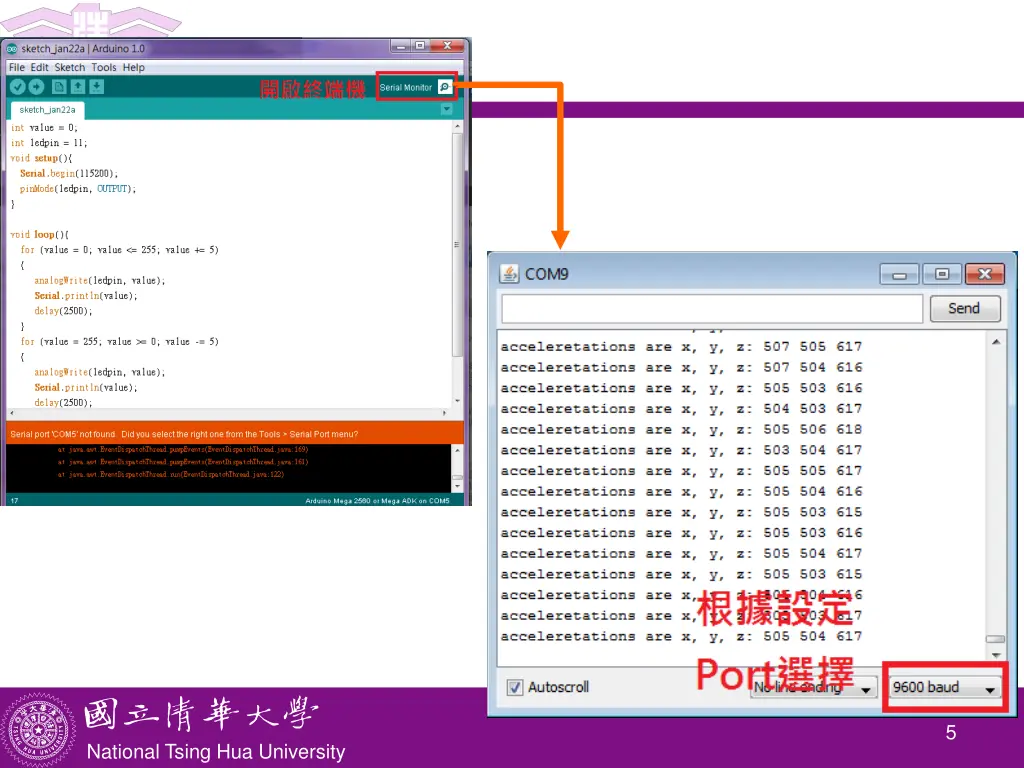The image size is (1024, 768).
Task: Click line number 17 in Arduino status bar
Action: click(14, 501)
